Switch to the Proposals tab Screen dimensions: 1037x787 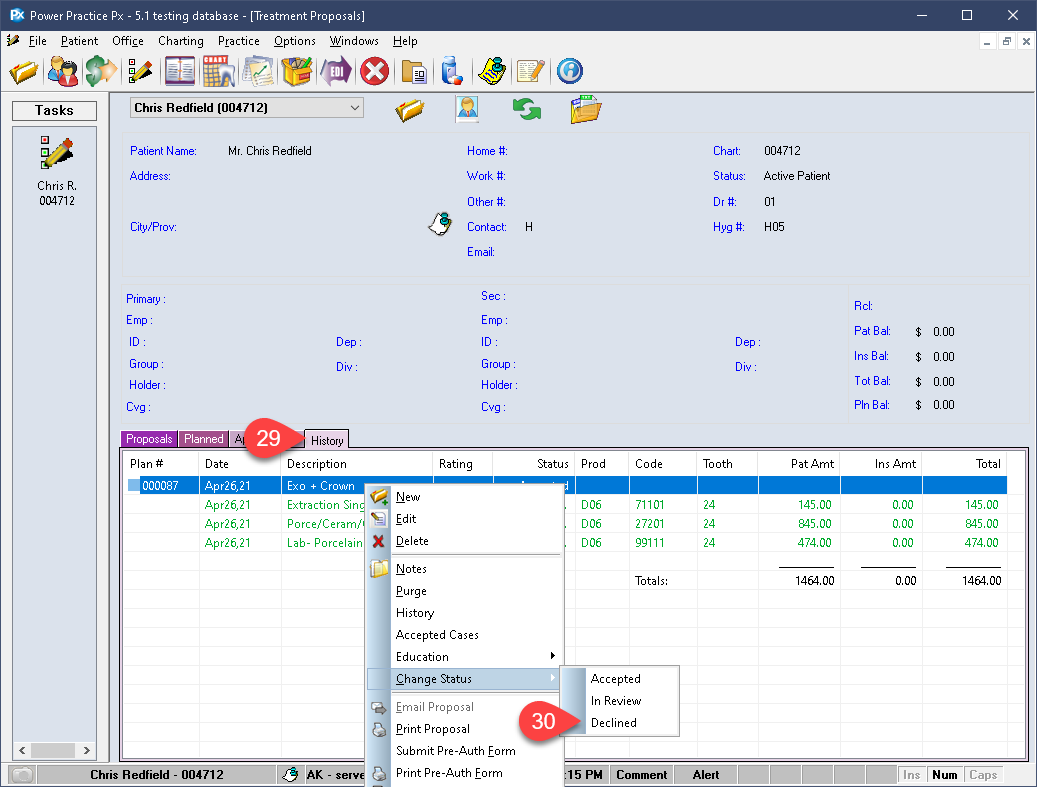(149, 439)
